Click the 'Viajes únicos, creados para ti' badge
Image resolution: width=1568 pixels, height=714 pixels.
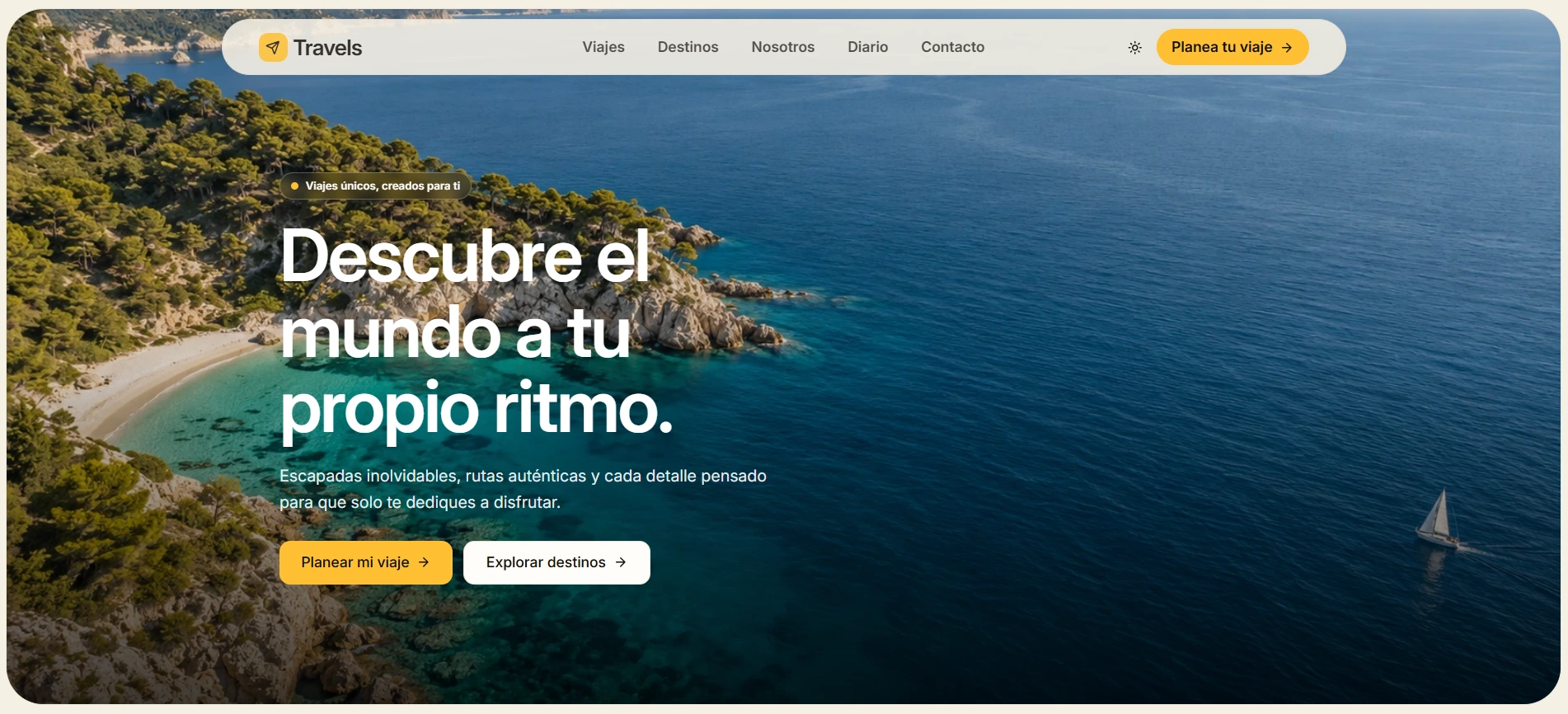(x=376, y=186)
